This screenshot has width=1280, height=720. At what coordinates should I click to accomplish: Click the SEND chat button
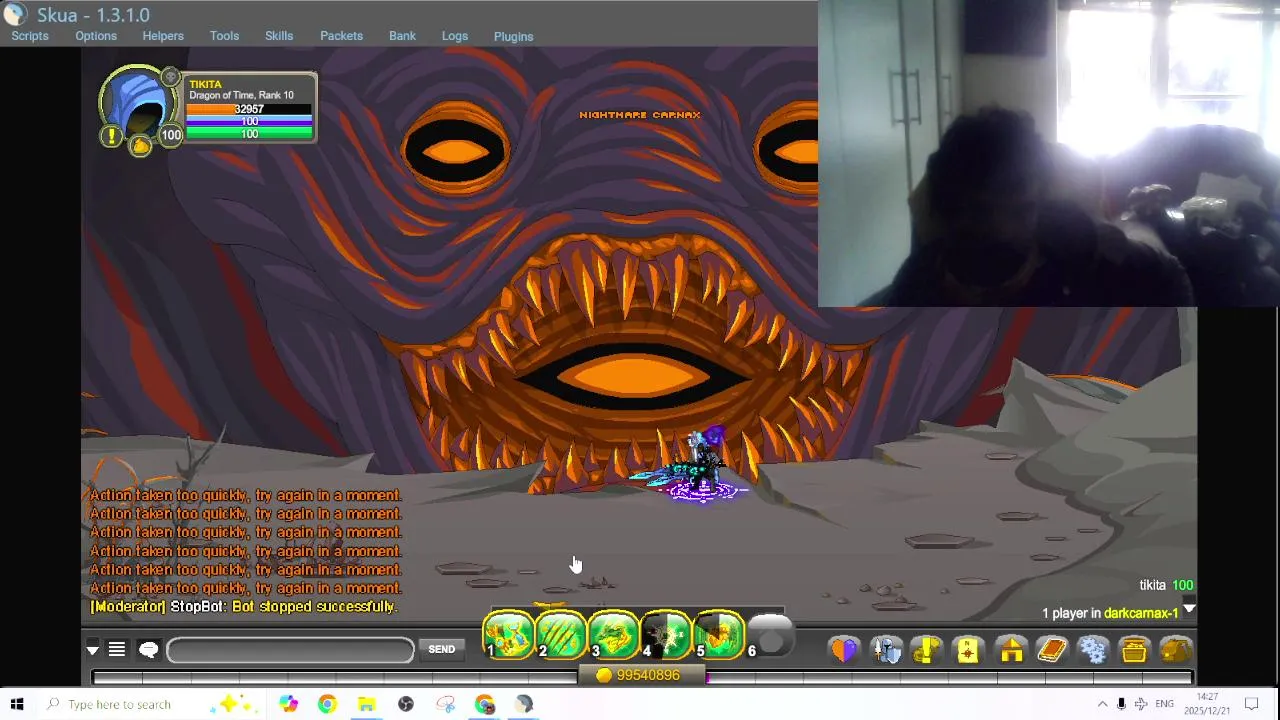pyautogui.click(x=441, y=650)
